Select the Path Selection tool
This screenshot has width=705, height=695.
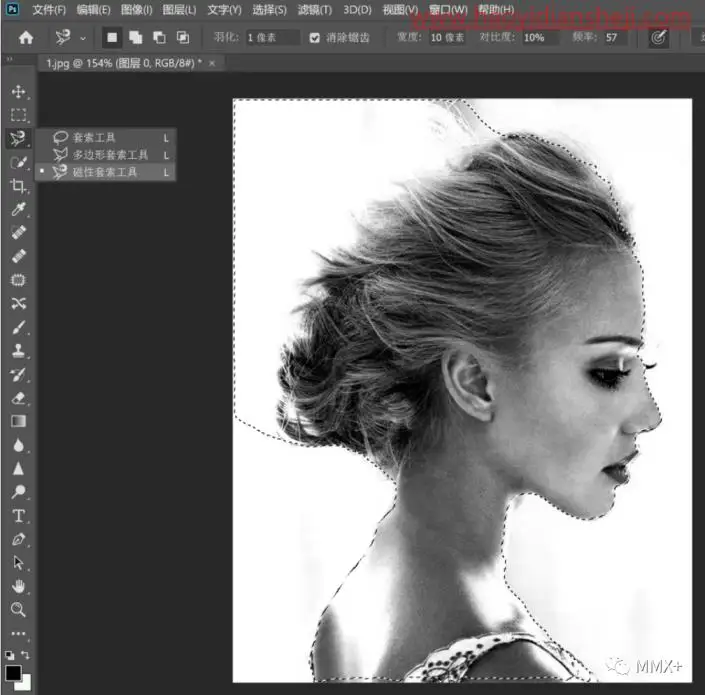pos(18,563)
